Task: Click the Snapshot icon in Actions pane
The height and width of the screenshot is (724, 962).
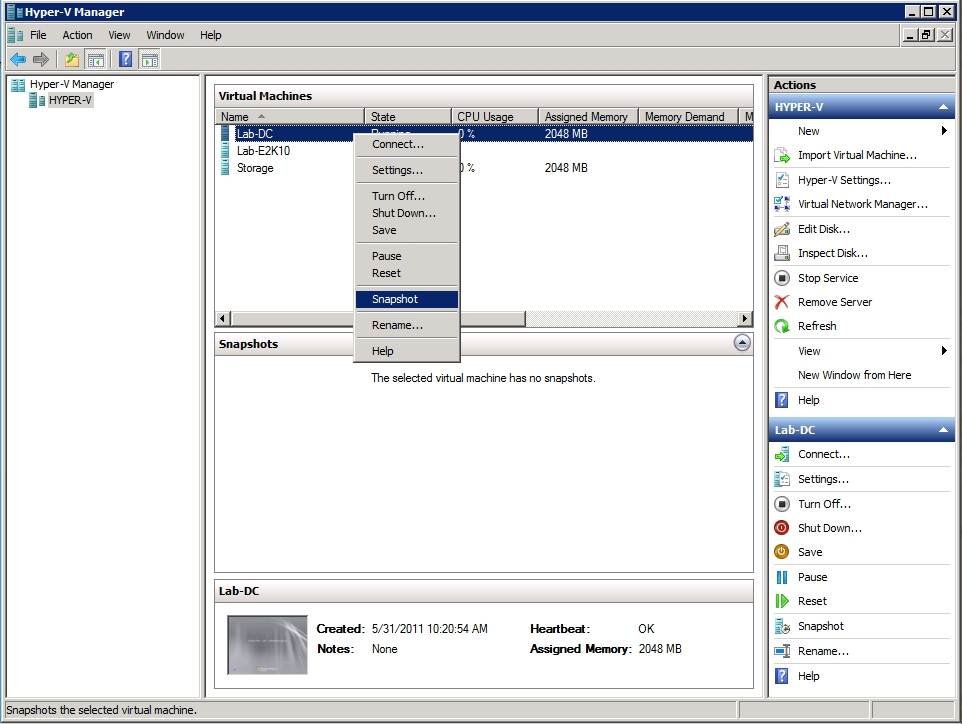Action: click(782, 626)
